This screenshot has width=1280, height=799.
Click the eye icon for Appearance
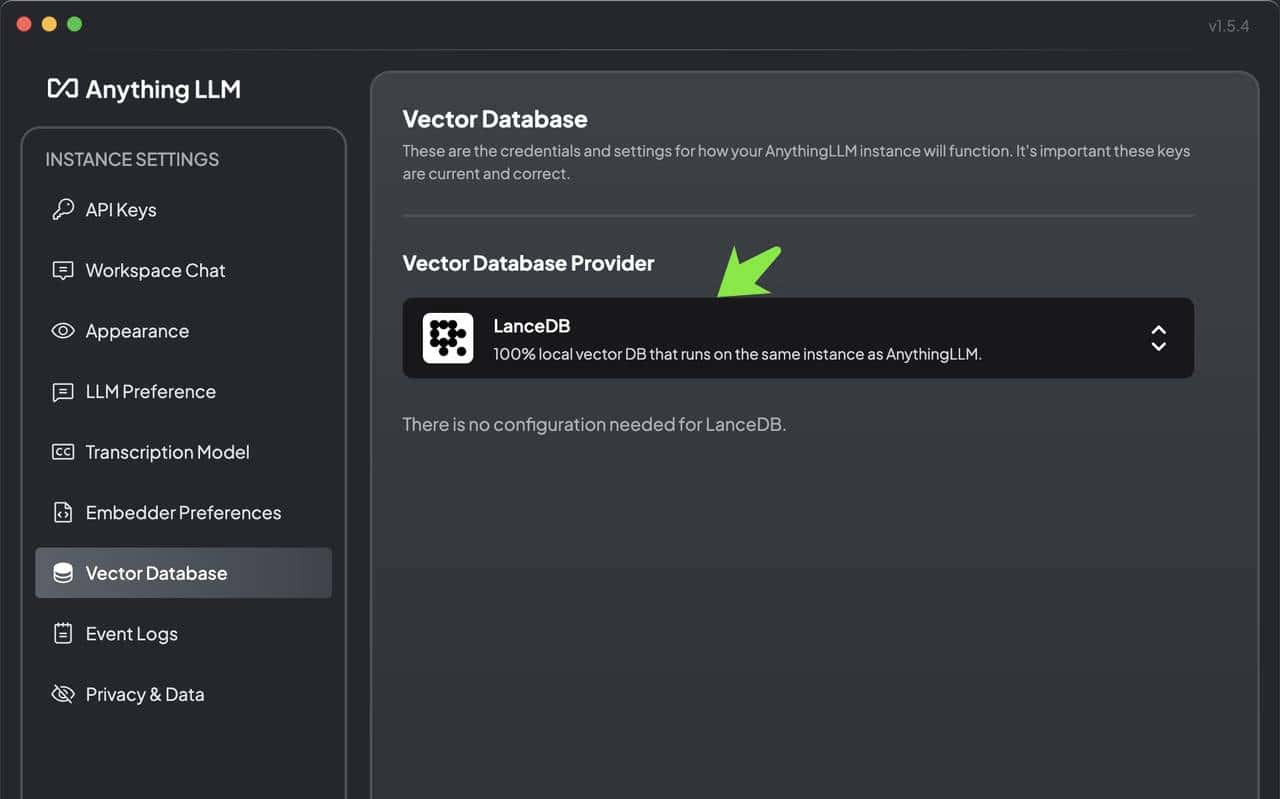[x=63, y=331]
